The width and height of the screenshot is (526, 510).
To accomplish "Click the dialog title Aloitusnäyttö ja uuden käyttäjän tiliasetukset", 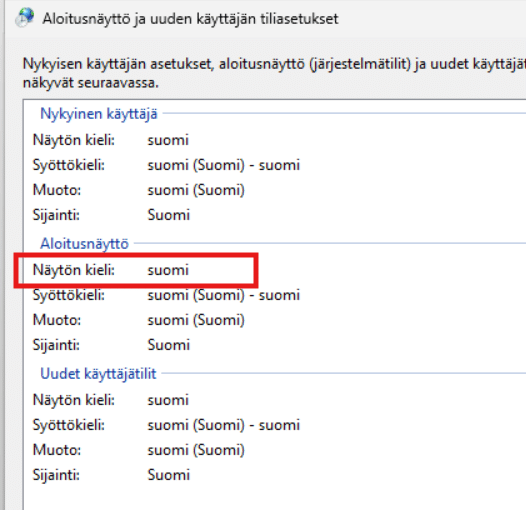I will click(190, 19).
